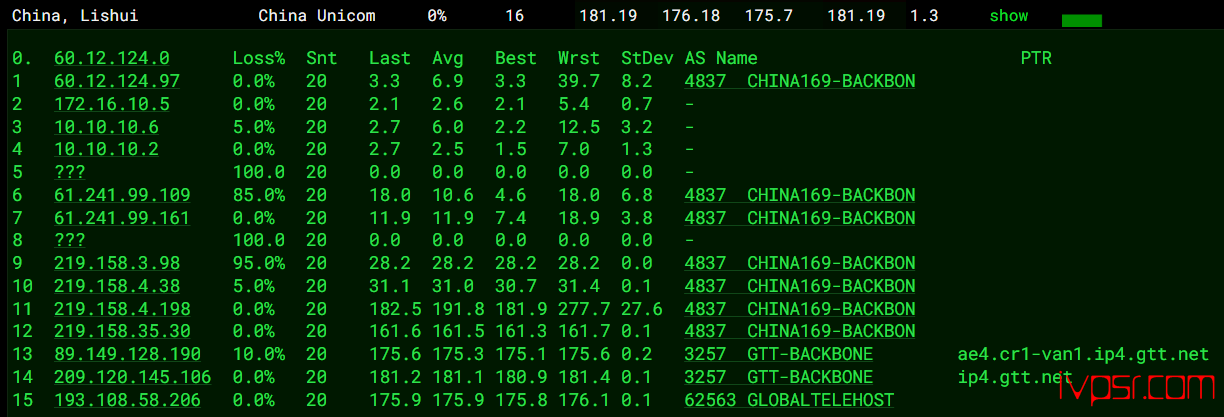
Task: Open the 89.149.128.190 GTT hop link
Action: tap(126, 354)
